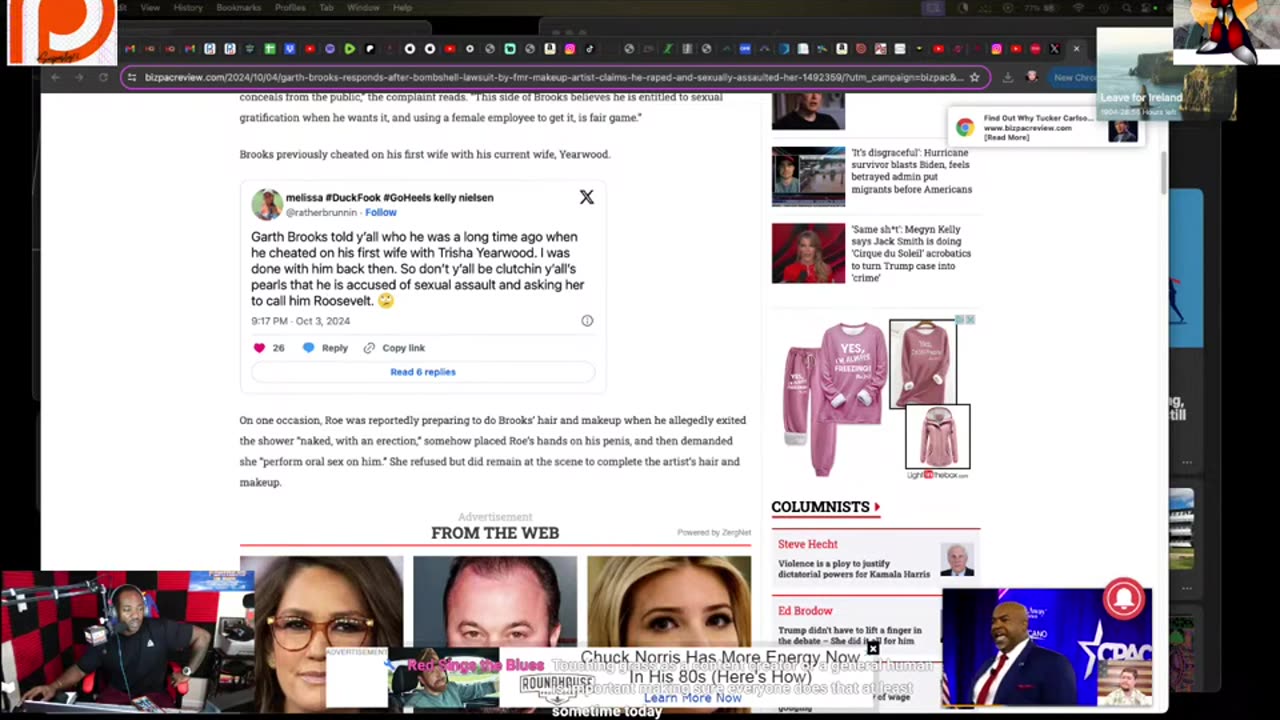This screenshot has height=720, width=1280.
Task: Click the bizpacreview.com address bar
Action: click(x=554, y=77)
